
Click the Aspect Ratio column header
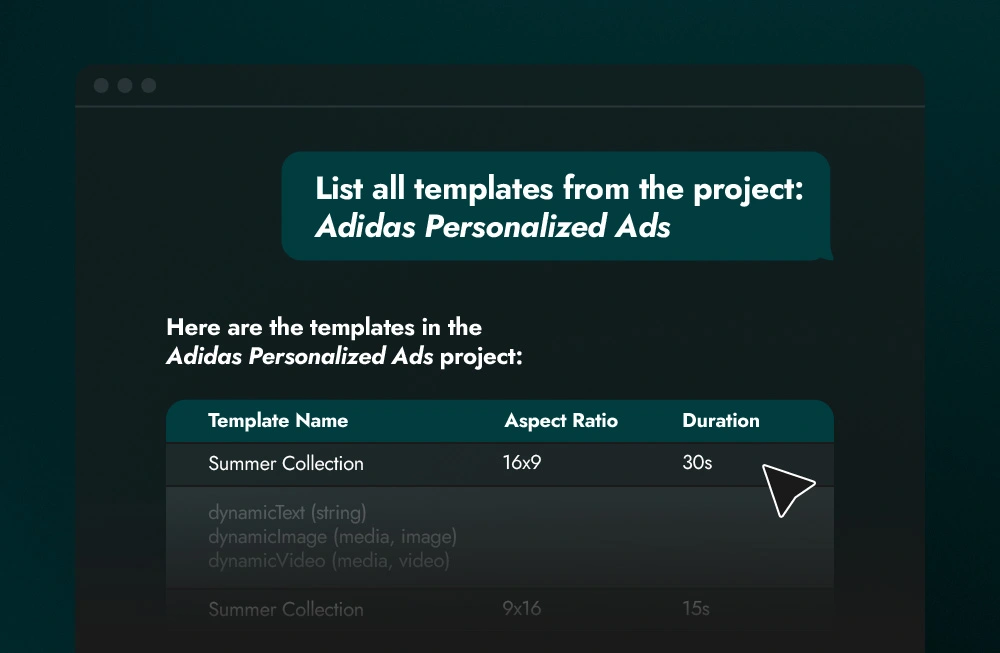(x=561, y=420)
